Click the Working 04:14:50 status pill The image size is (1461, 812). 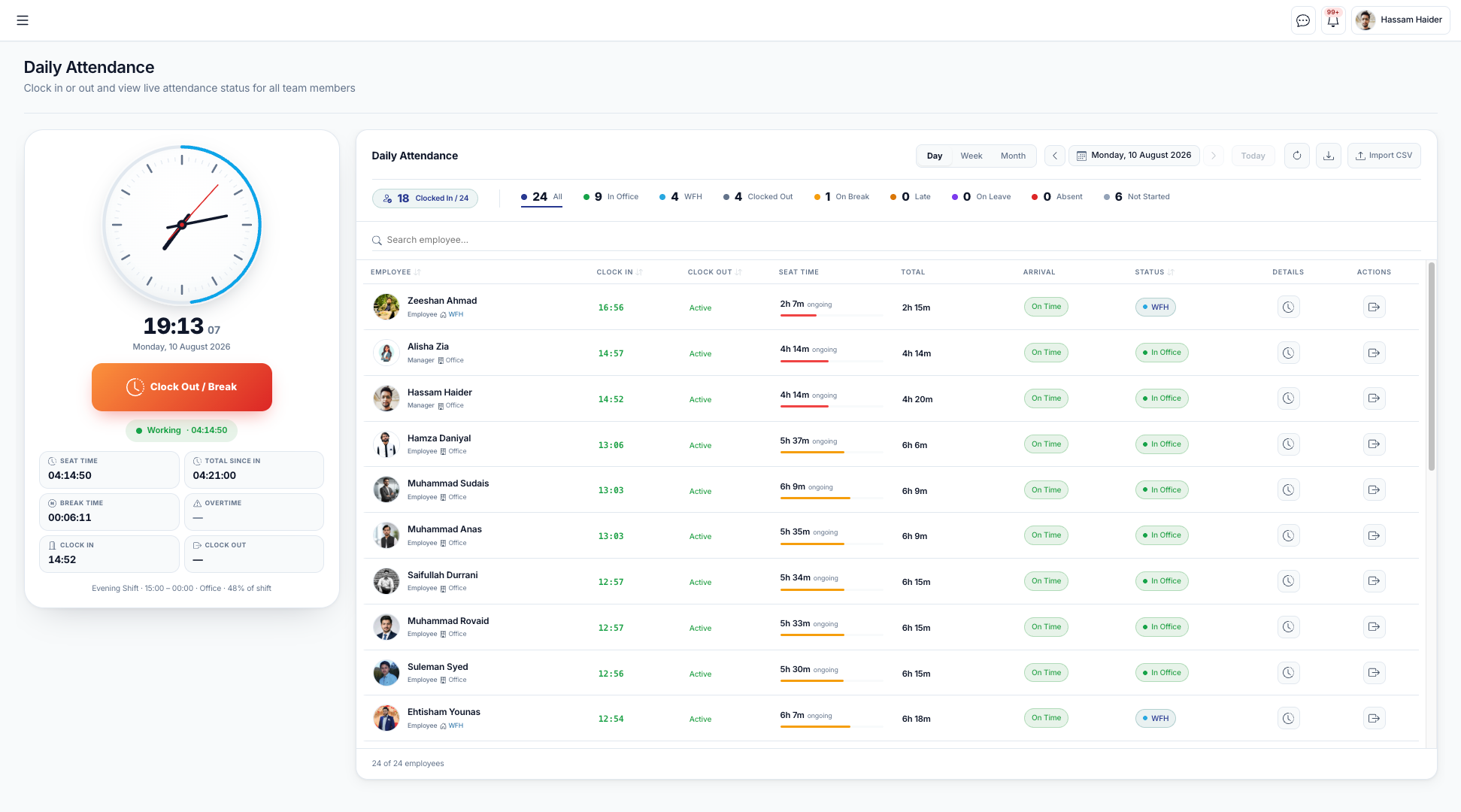pos(181,431)
